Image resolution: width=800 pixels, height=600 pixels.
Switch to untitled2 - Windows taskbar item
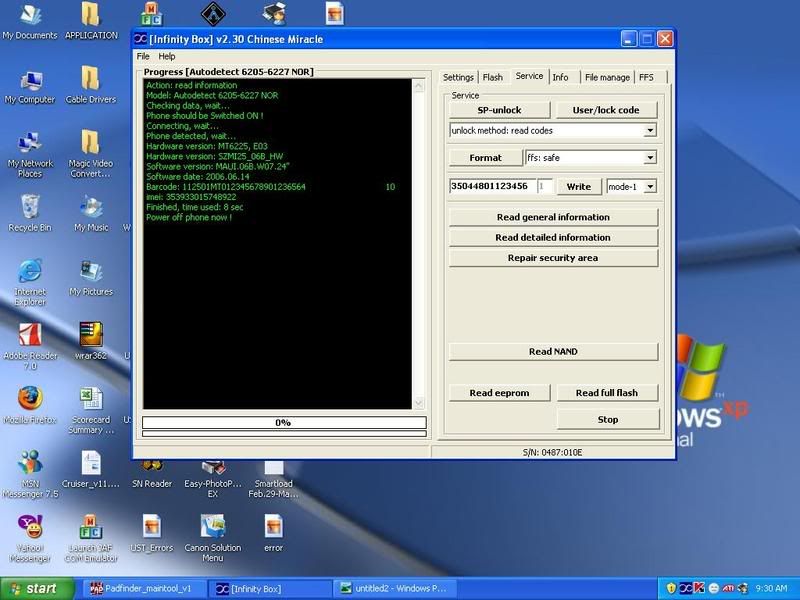pos(395,589)
